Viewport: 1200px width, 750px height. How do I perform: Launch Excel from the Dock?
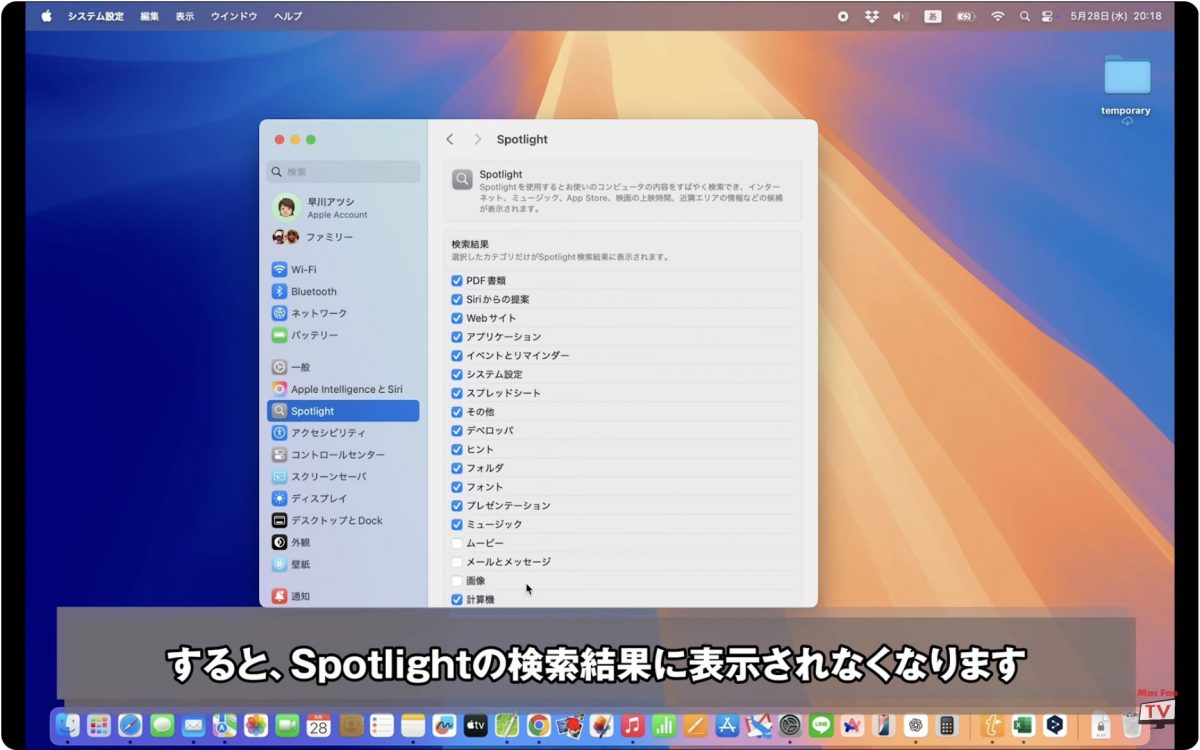coord(1022,725)
